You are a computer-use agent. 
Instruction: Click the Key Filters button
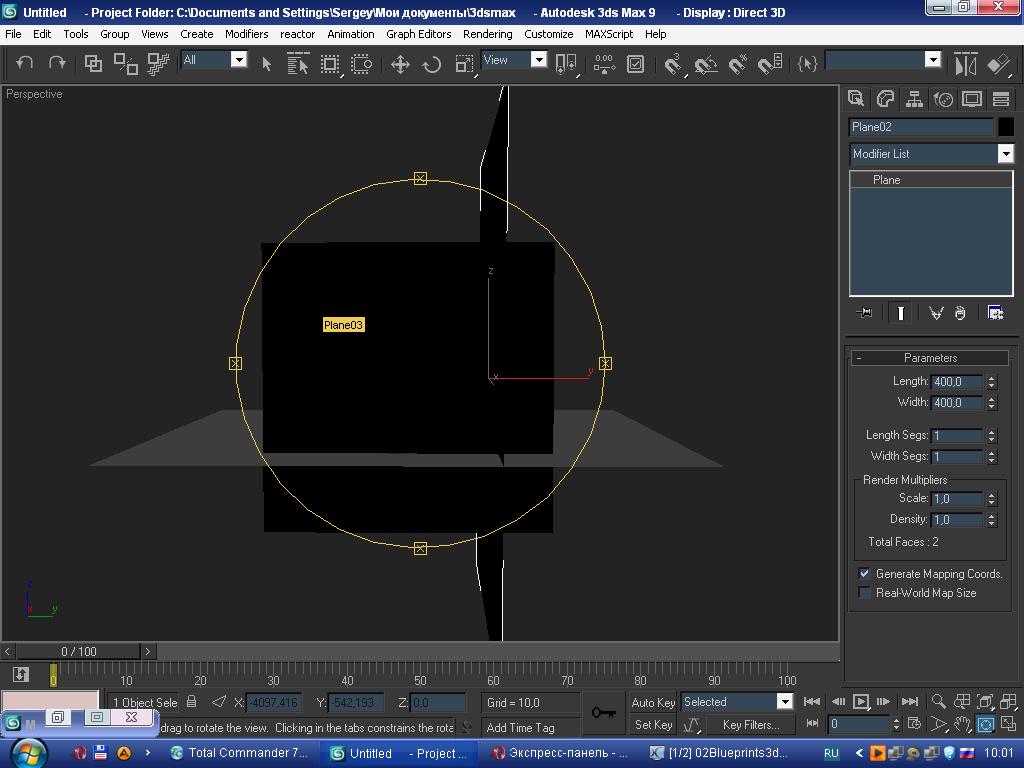pyautogui.click(x=750, y=725)
